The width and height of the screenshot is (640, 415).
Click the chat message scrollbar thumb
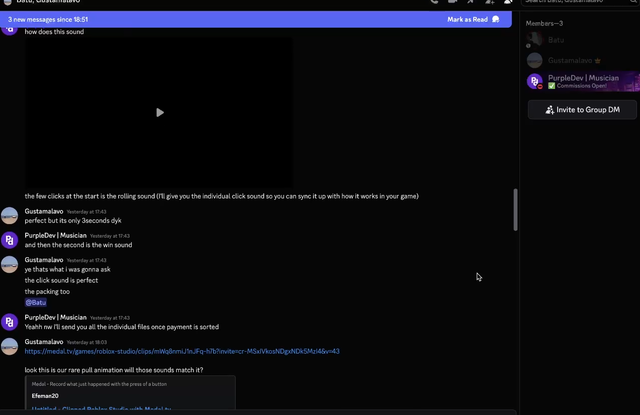[516, 210]
